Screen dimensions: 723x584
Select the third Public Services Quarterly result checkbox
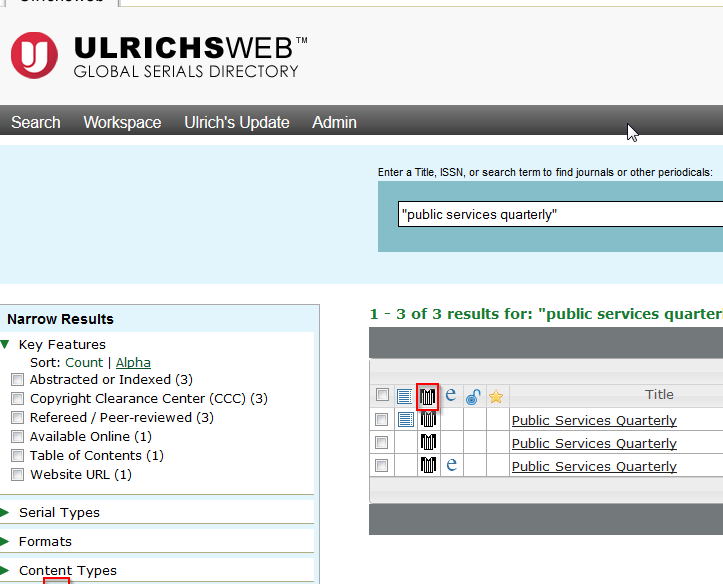point(381,466)
